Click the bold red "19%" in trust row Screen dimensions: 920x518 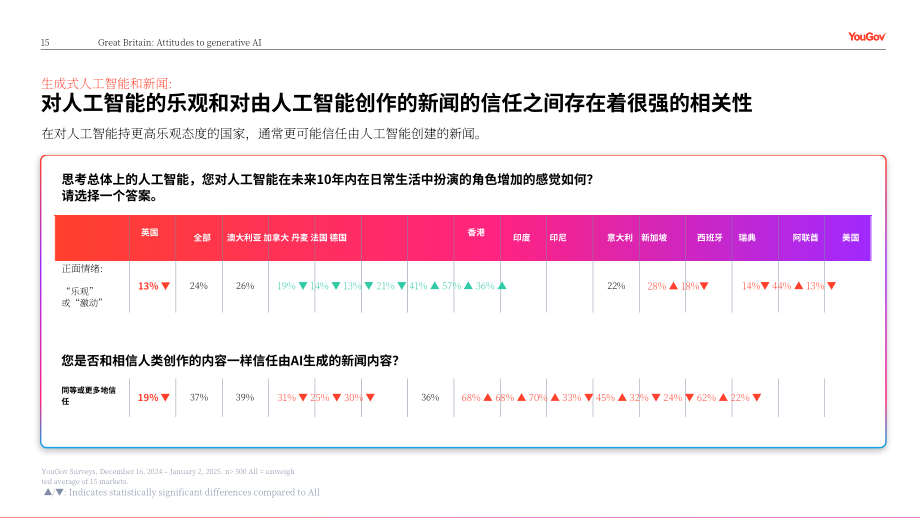click(x=148, y=398)
